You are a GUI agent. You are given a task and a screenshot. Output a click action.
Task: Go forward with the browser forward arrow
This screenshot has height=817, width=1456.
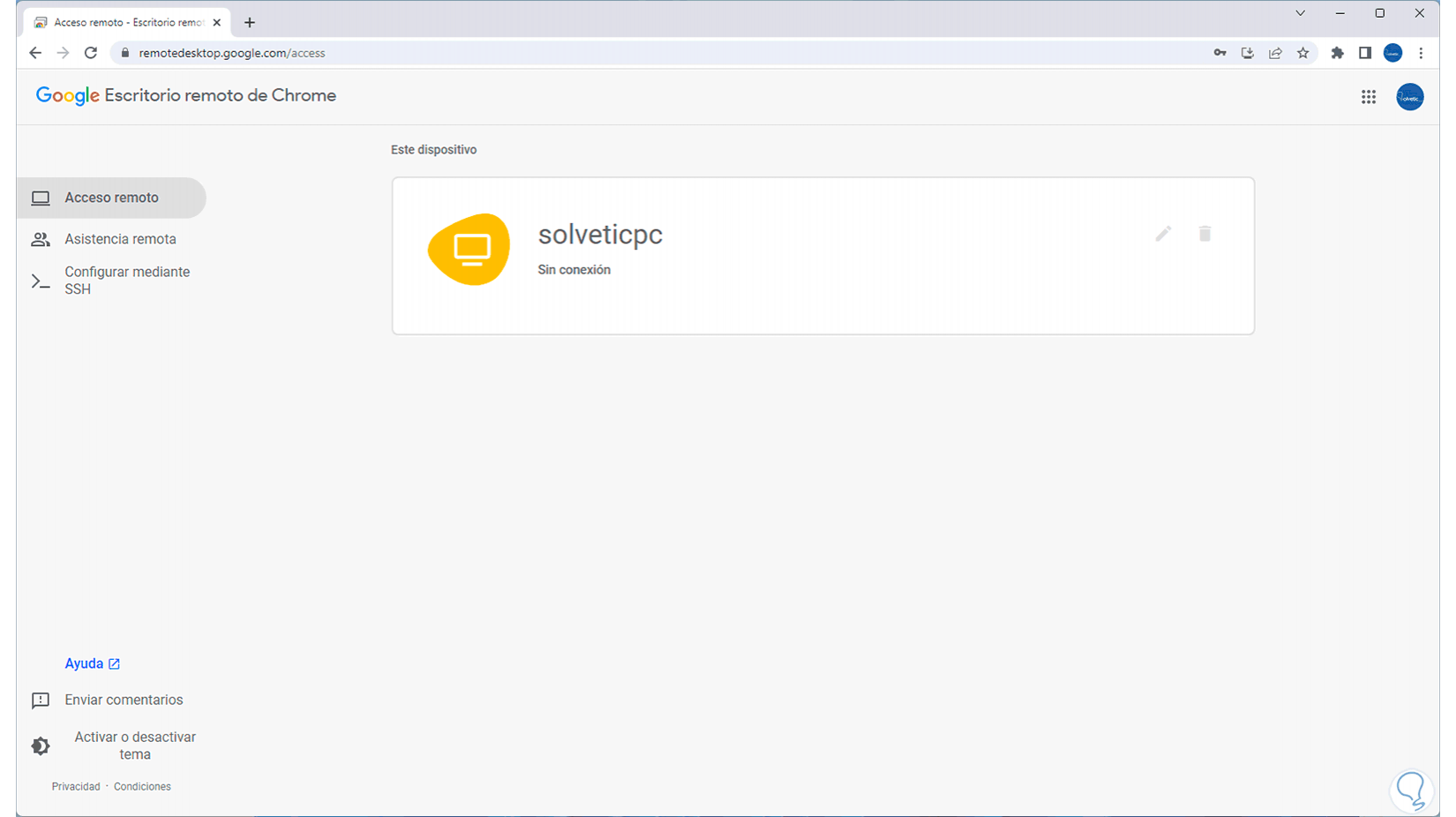point(63,53)
